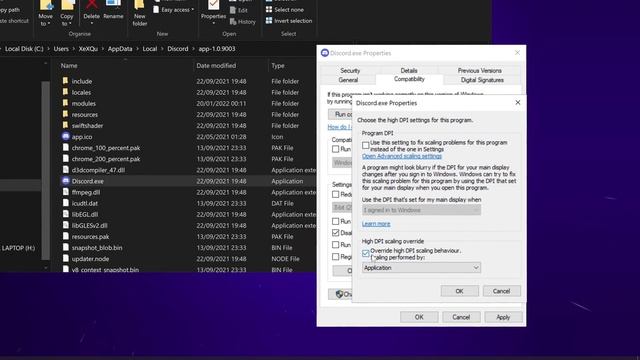Sort by Date modified column header
This screenshot has width=640, height=360.
click(x=216, y=65)
